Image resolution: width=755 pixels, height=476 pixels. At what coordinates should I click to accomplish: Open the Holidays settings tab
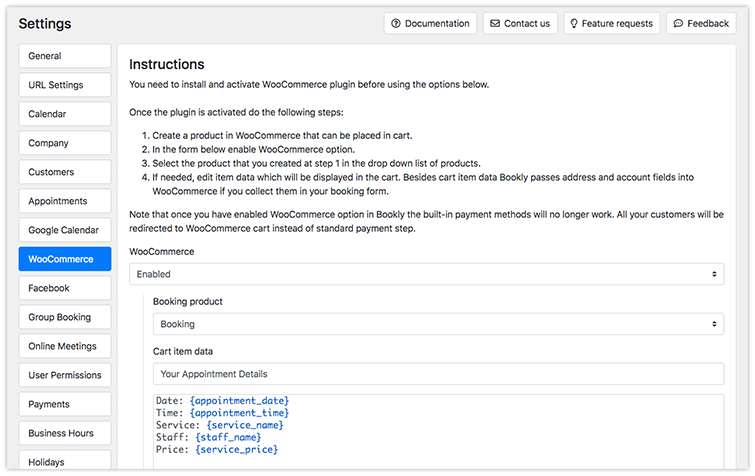pyautogui.click(x=65, y=460)
